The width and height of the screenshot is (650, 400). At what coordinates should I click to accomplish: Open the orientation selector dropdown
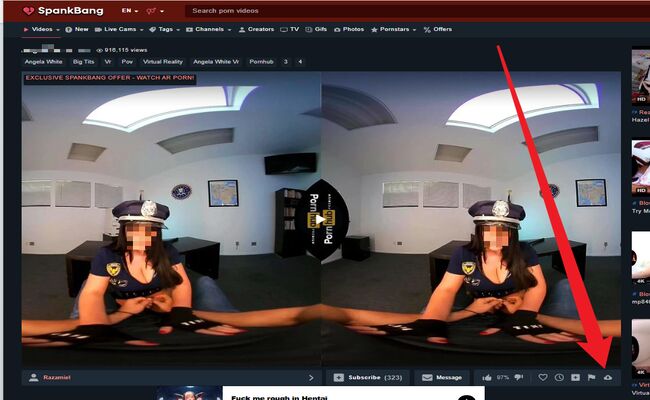coord(155,11)
